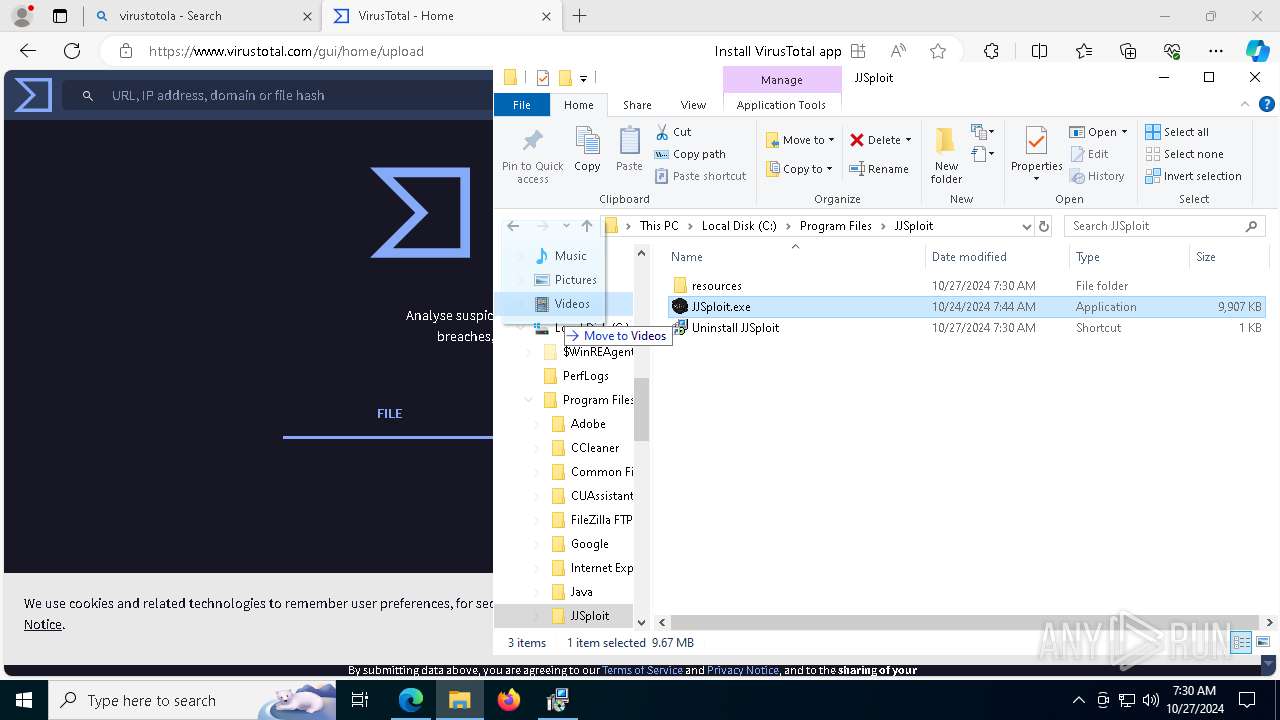Click the Search JJSploit box
Screen dimensions: 1280x720
[x=1164, y=226]
